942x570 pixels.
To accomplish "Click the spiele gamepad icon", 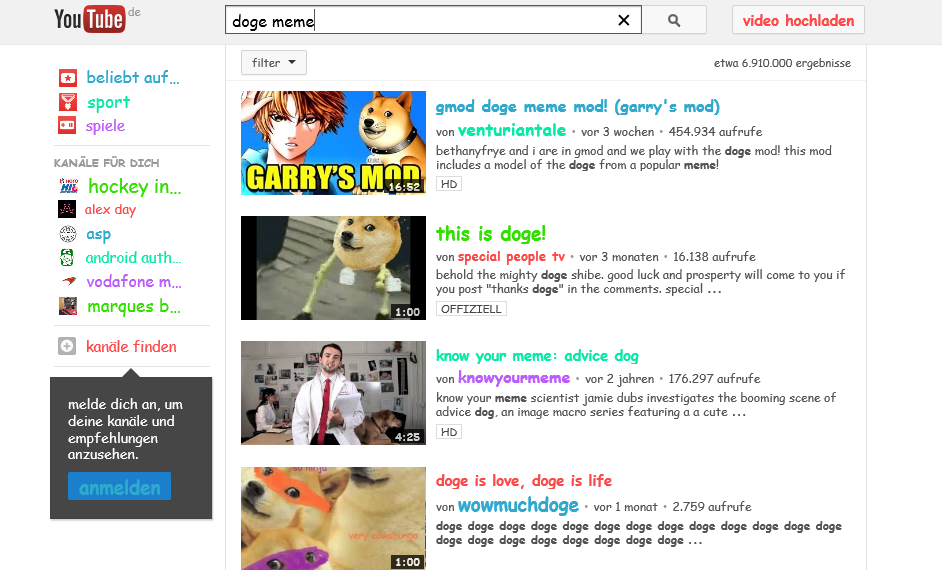I will pos(67,126).
